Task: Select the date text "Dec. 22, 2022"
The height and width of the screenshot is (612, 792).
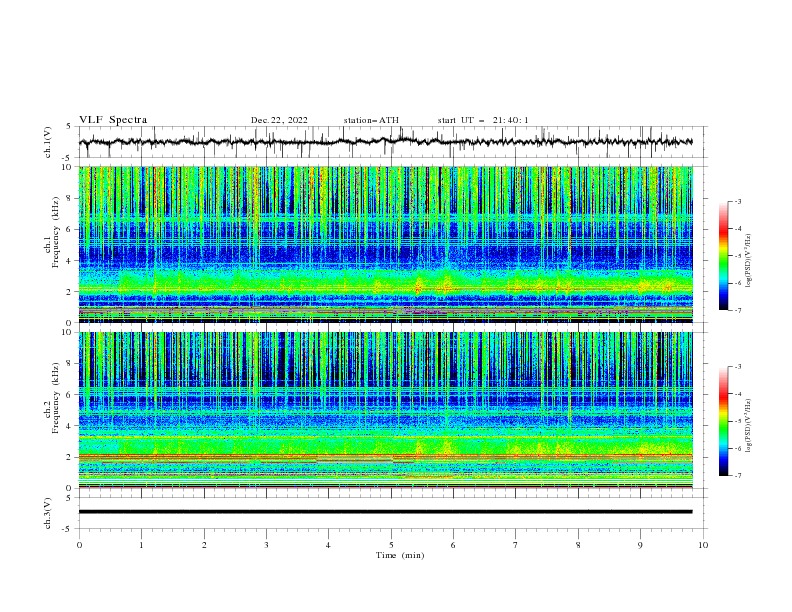Action: [x=279, y=120]
